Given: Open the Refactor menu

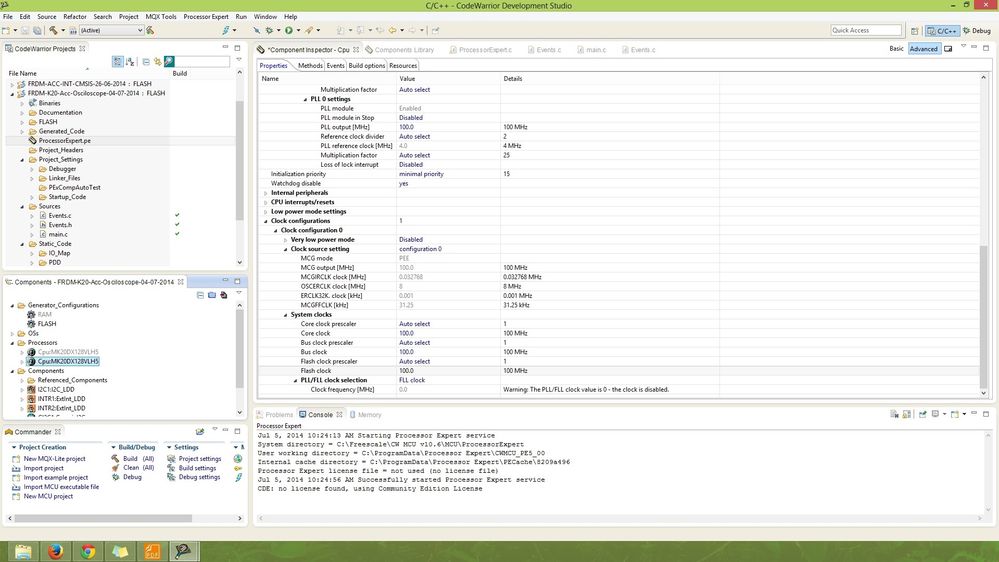Looking at the screenshot, I should (x=75, y=17).
